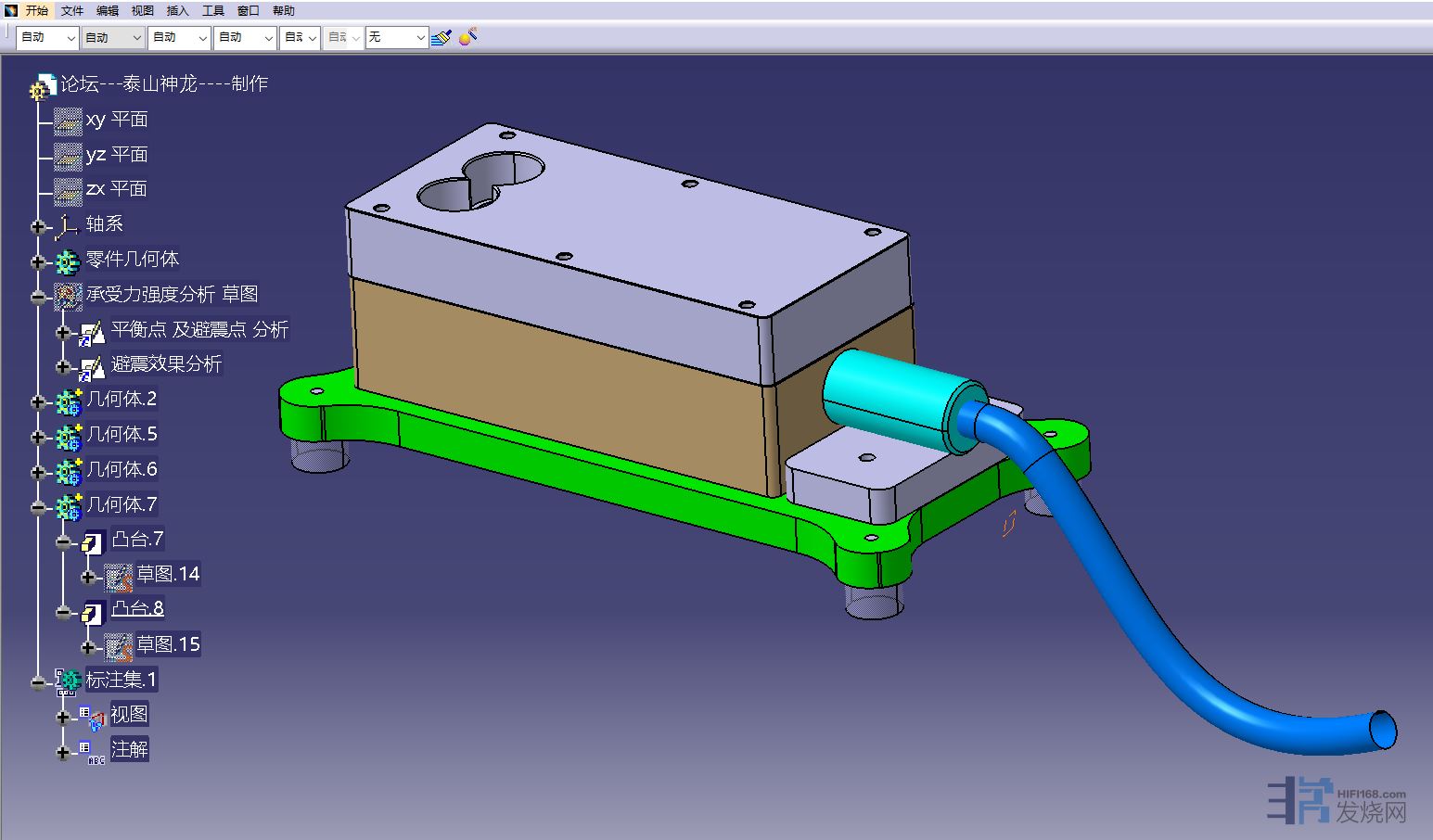Select the 凸台.8 tree label

137,609
